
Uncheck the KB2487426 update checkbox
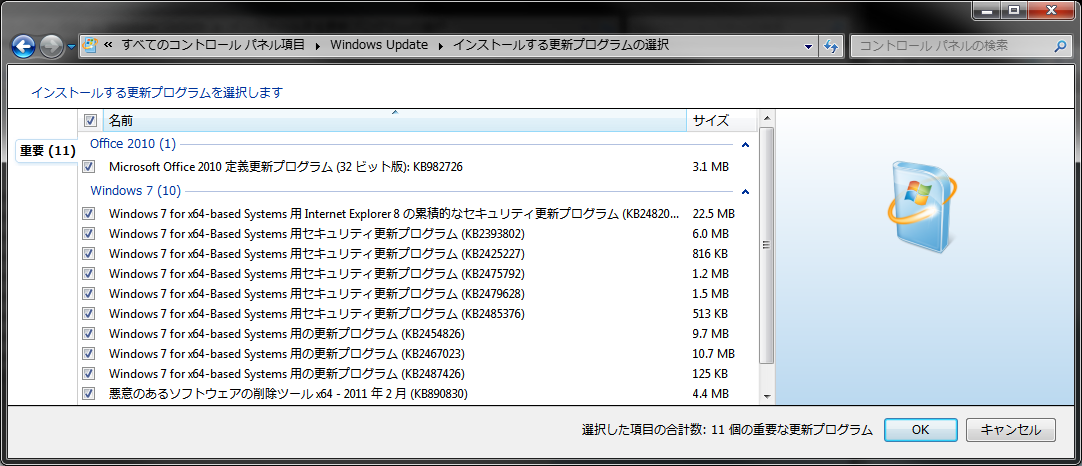pyautogui.click(x=88, y=373)
